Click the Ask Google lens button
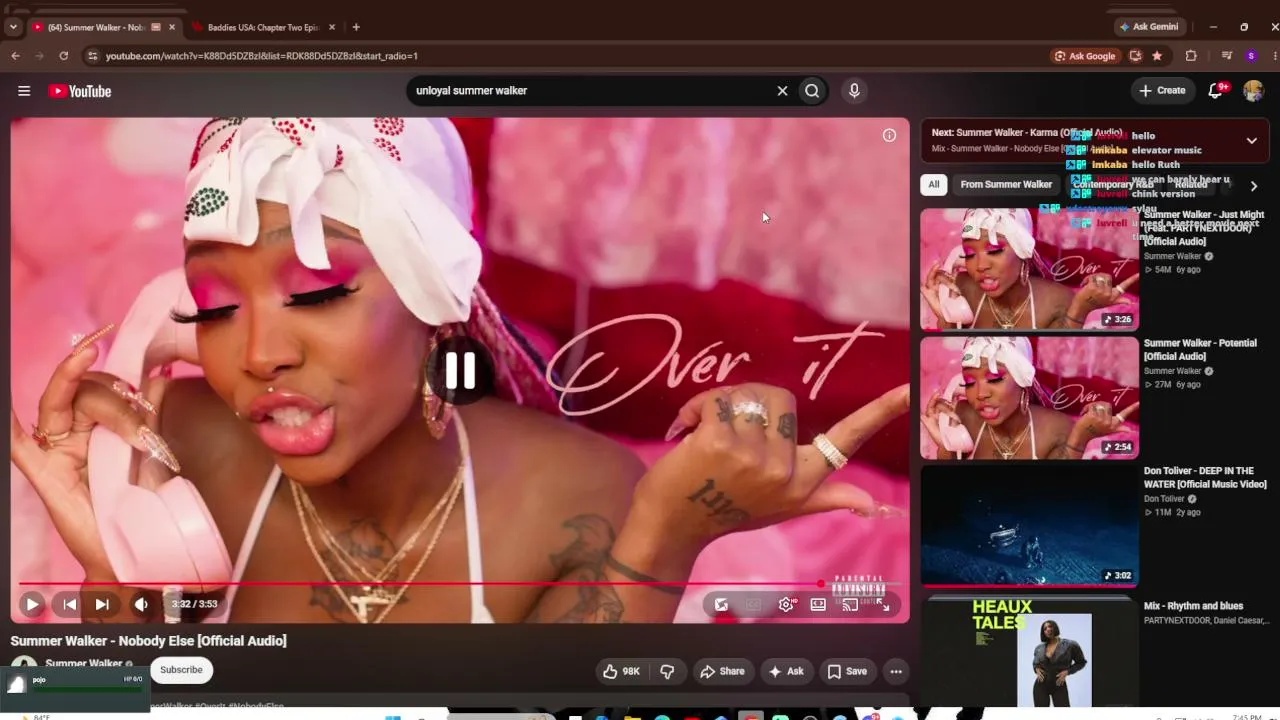Image resolution: width=1280 pixels, height=720 pixels. click(x=1085, y=56)
